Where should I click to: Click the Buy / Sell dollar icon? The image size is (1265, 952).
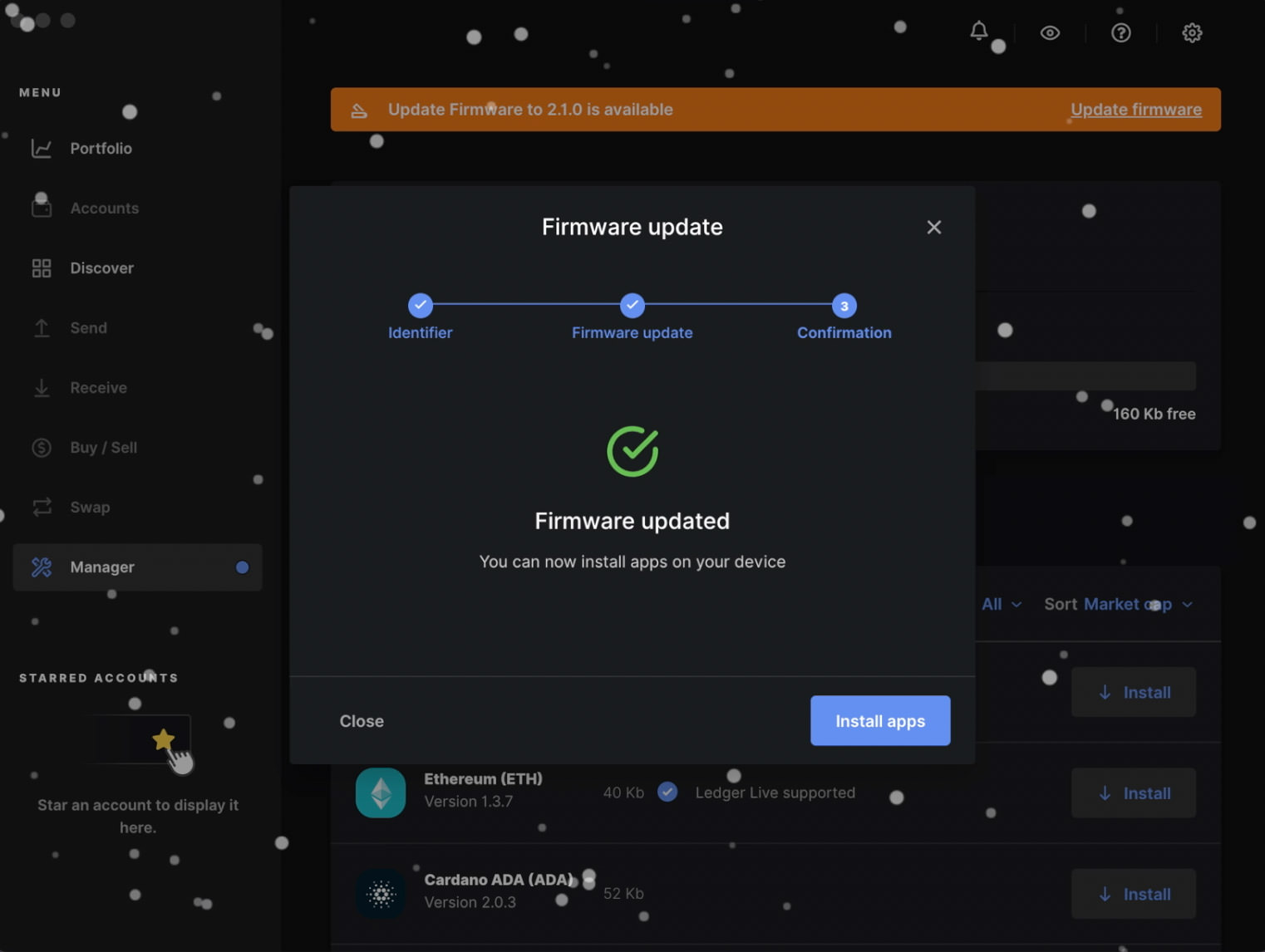tap(42, 448)
